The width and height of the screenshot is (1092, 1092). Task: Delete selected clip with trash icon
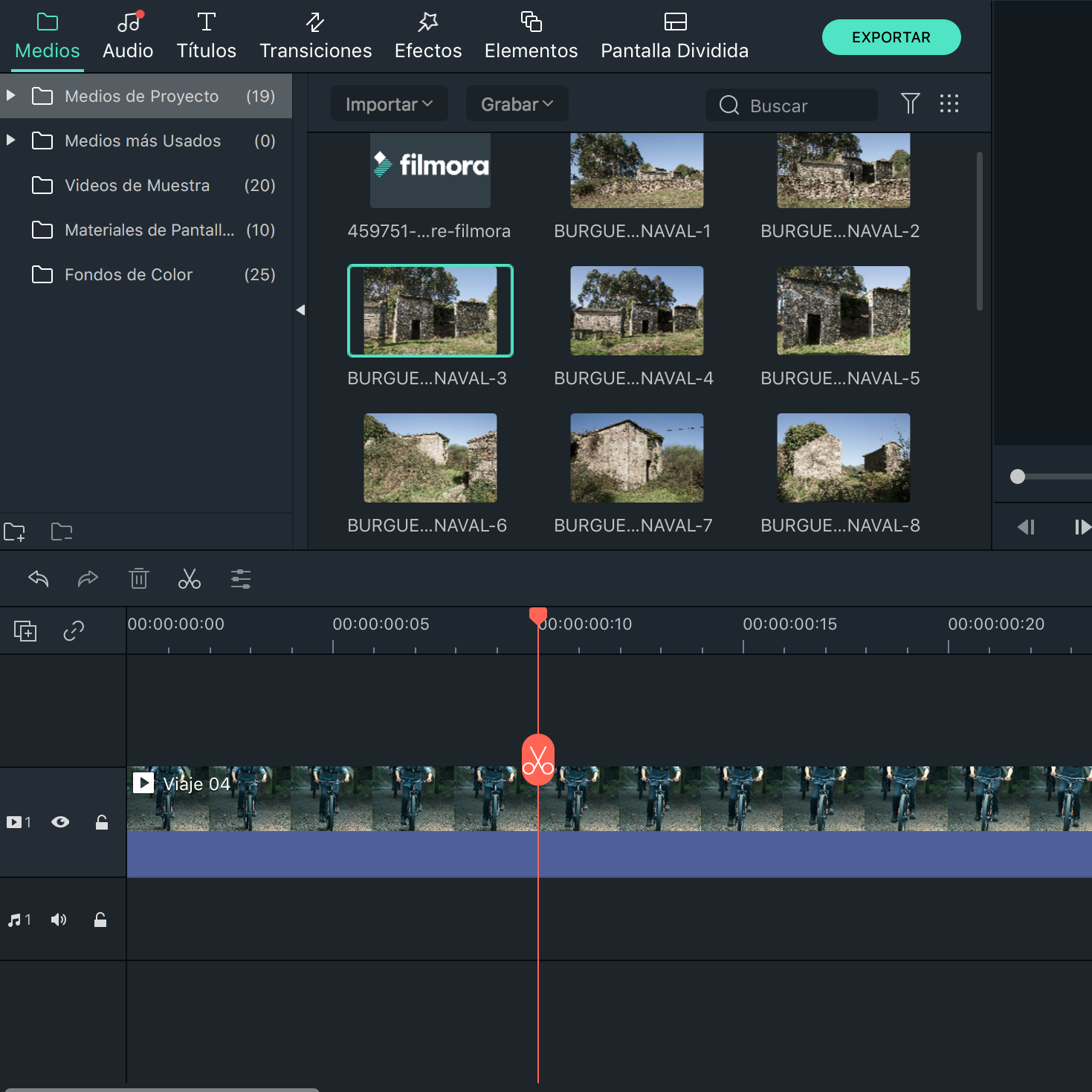(x=139, y=578)
